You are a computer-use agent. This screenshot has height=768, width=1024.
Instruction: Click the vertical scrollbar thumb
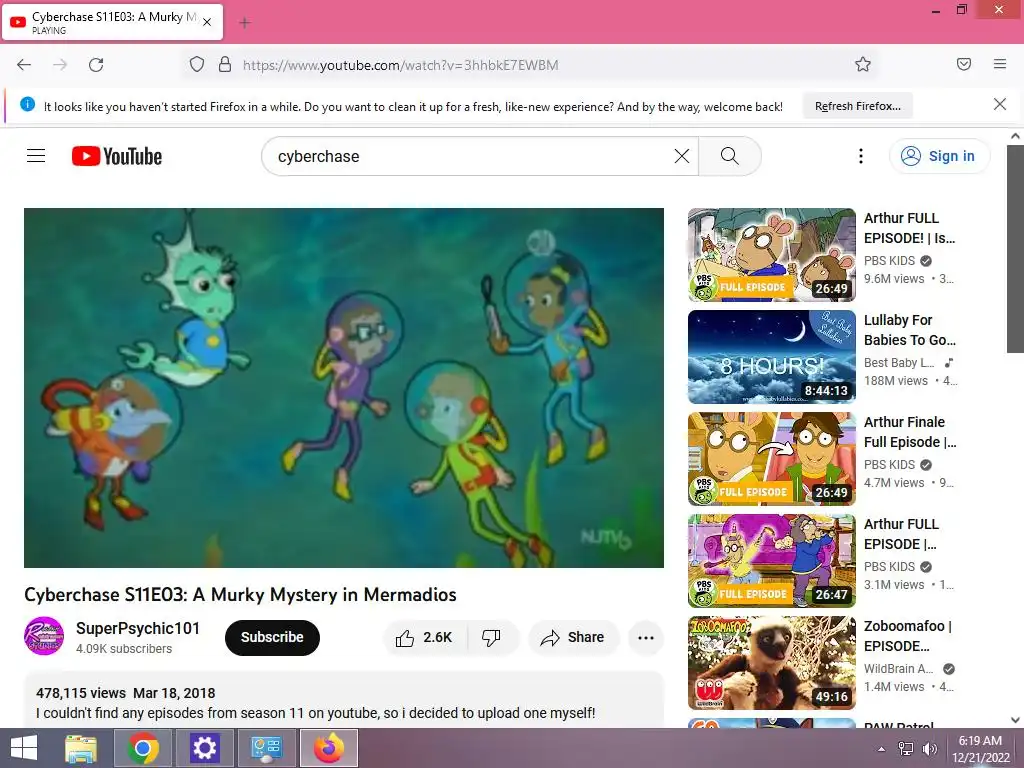click(1015, 249)
